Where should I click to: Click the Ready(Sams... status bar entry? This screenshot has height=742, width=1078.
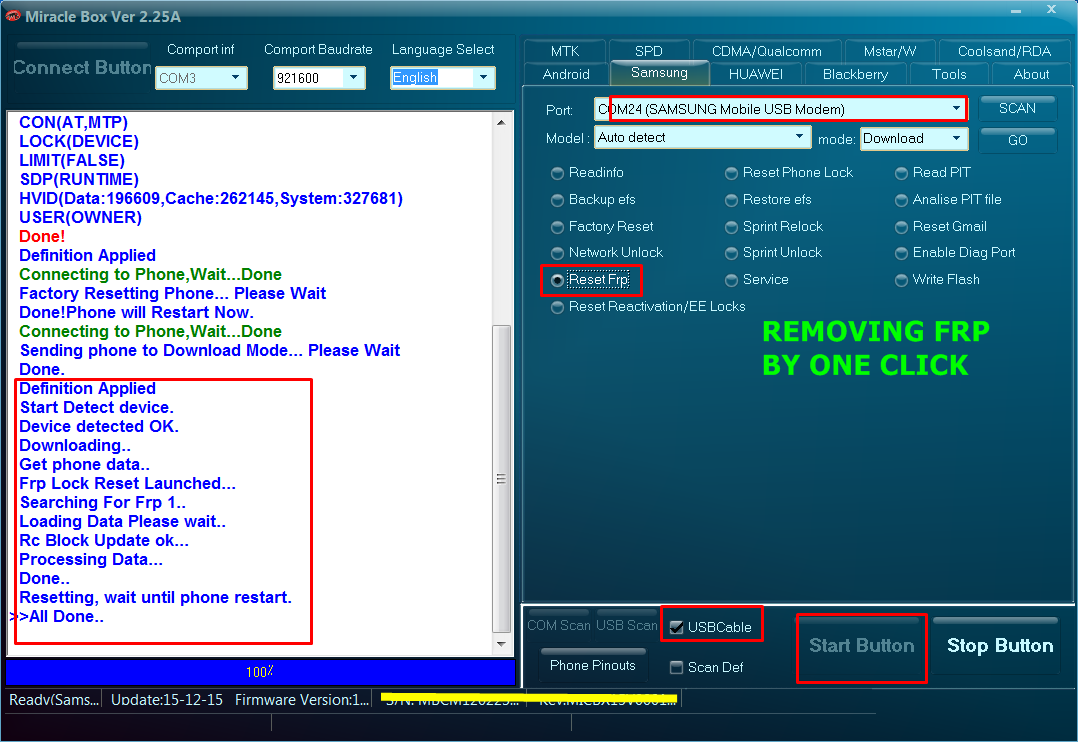[x=54, y=700]
